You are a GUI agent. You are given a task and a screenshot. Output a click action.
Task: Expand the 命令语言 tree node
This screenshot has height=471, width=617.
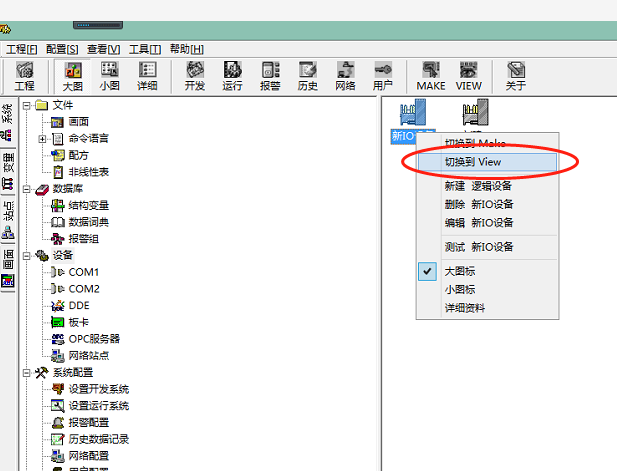tap(42, 138)
